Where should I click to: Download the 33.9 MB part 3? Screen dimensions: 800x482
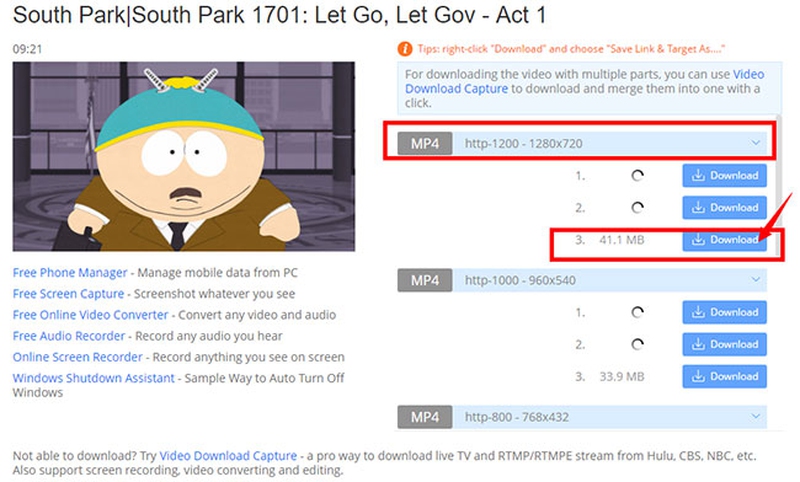[x=724, y=376]
